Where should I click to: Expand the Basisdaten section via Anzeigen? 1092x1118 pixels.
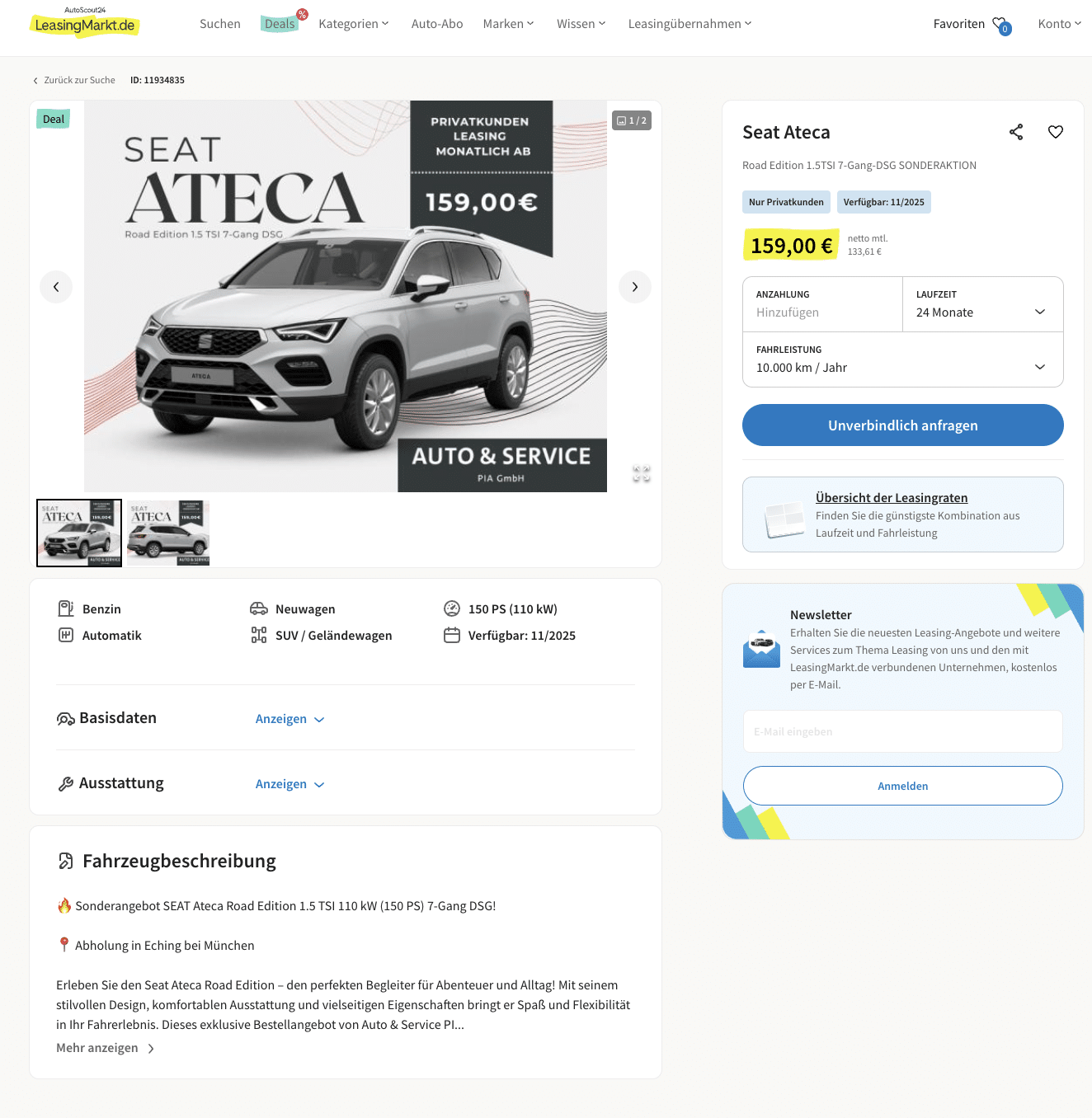[x=290, y=719]
